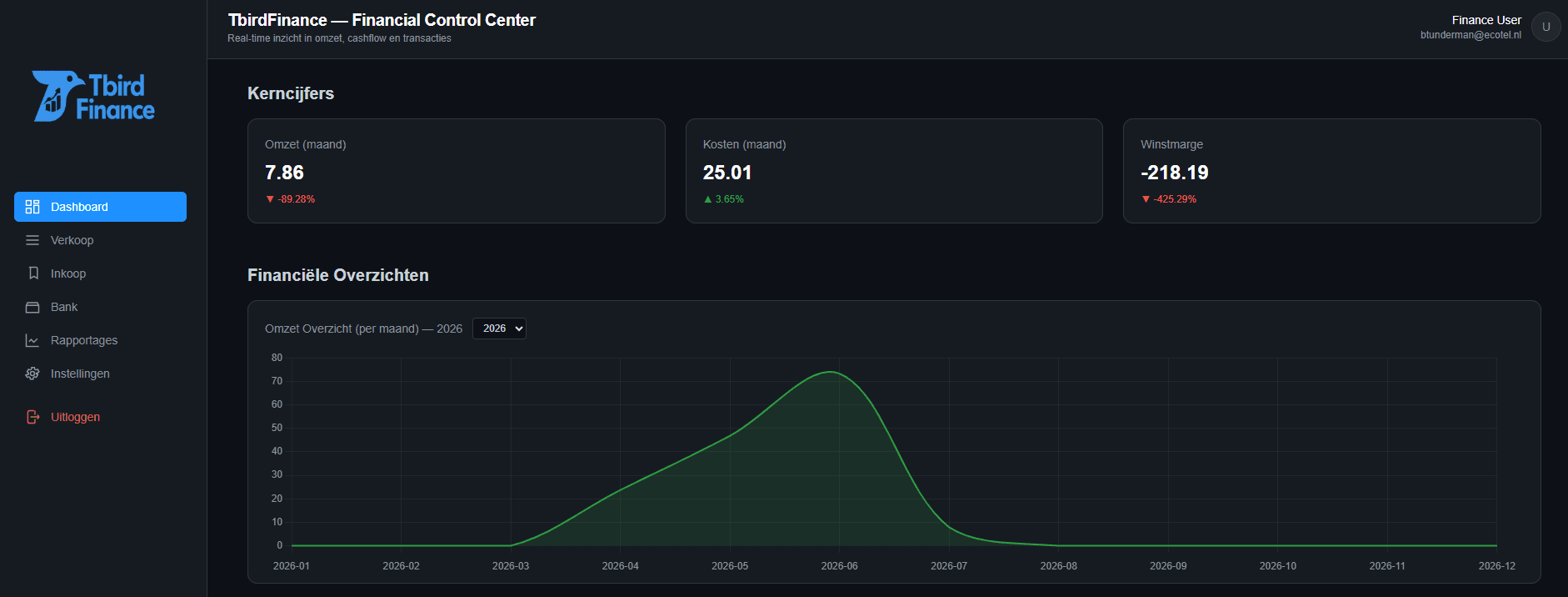This screenshot has height=597, width=1568.
Task: Click the green up arrow under Kosten
Action: [x=708, y=199]
